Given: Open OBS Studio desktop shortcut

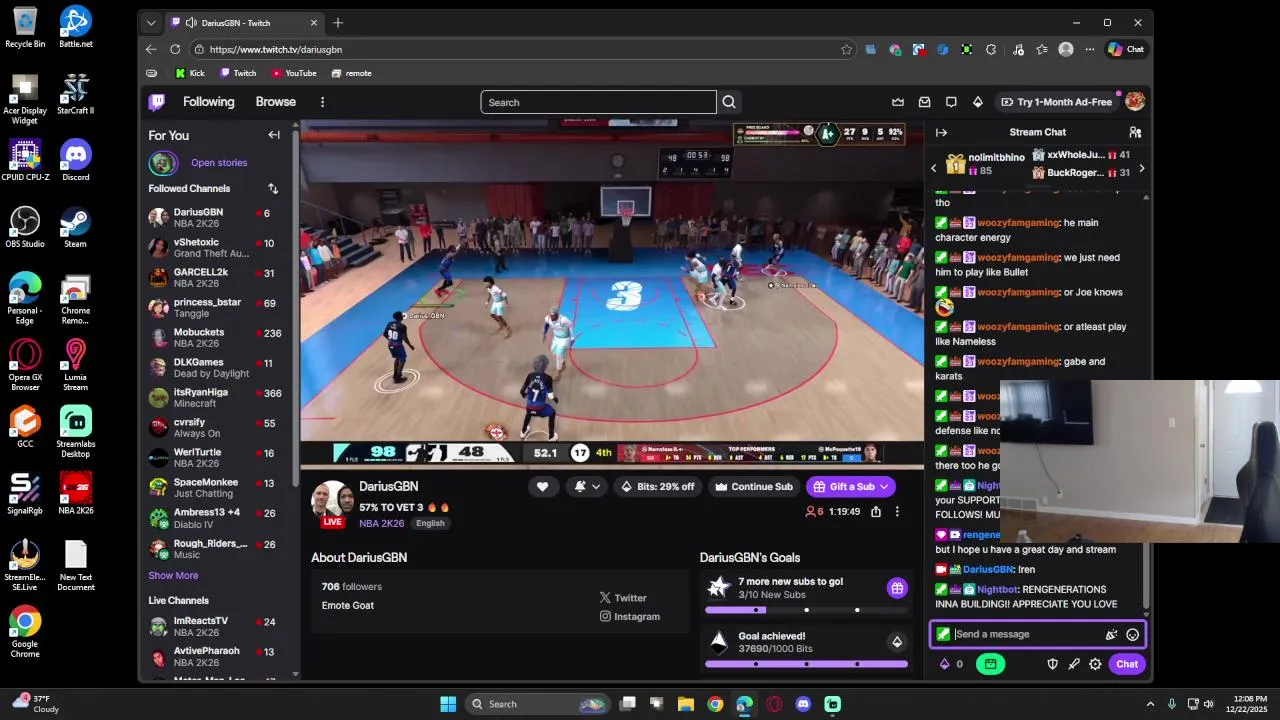Looking at the screenshot, I should 25,228.
